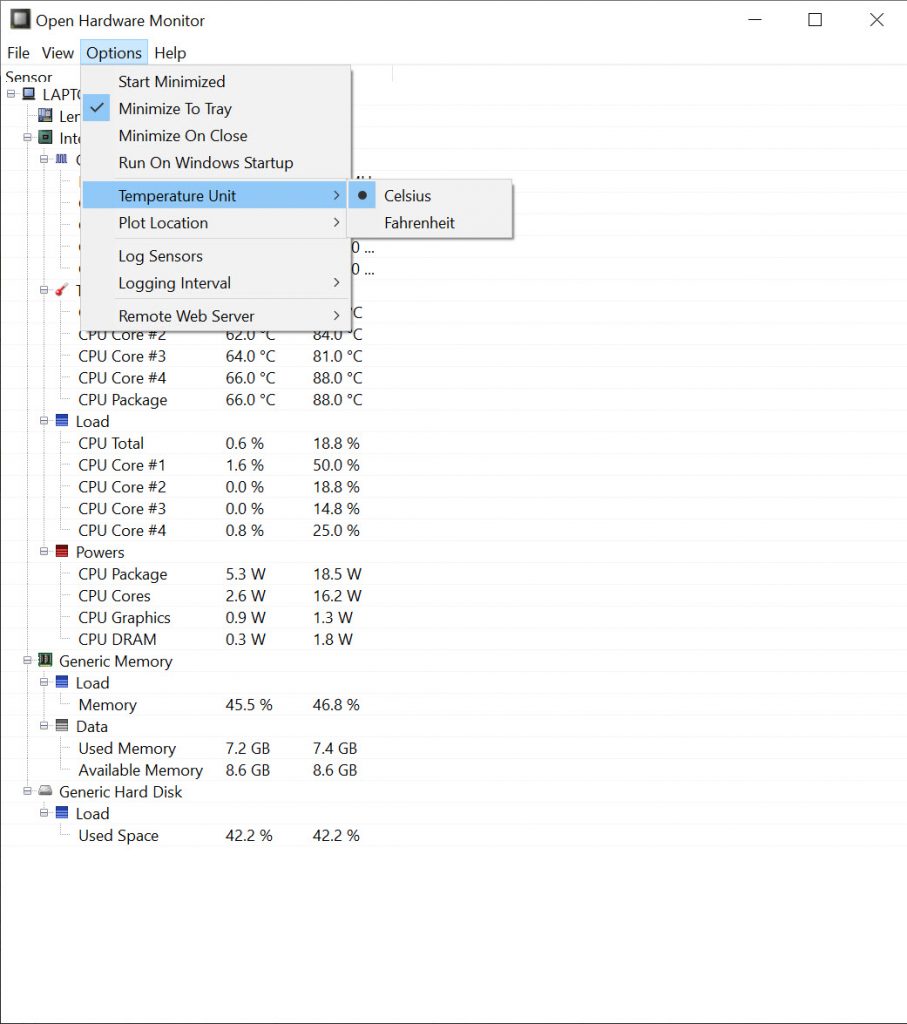Image resolution: width=907 pixels, height=1024 pixels.
Task: Open the Plot Location submenu
Action: click(x=216, y=223)
